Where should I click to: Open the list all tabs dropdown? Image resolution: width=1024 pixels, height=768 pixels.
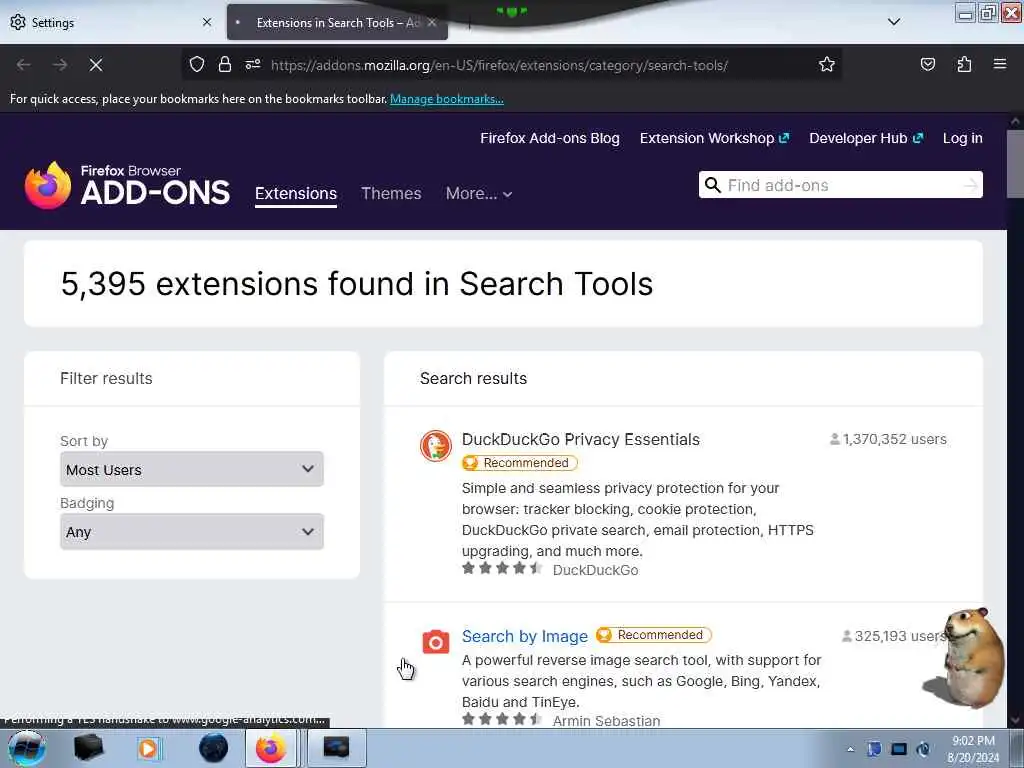coord(894,22)
